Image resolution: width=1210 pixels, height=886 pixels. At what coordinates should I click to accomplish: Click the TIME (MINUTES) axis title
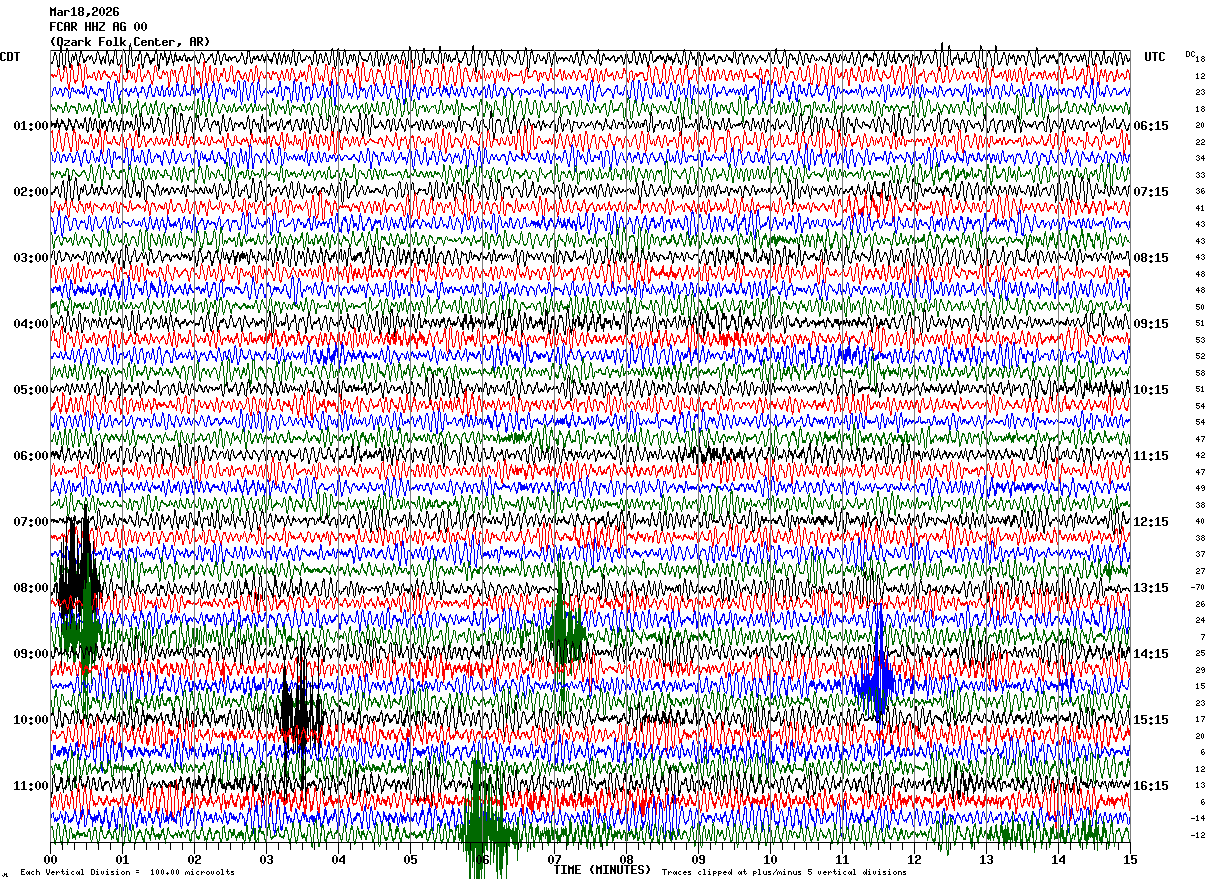(602, 870)
